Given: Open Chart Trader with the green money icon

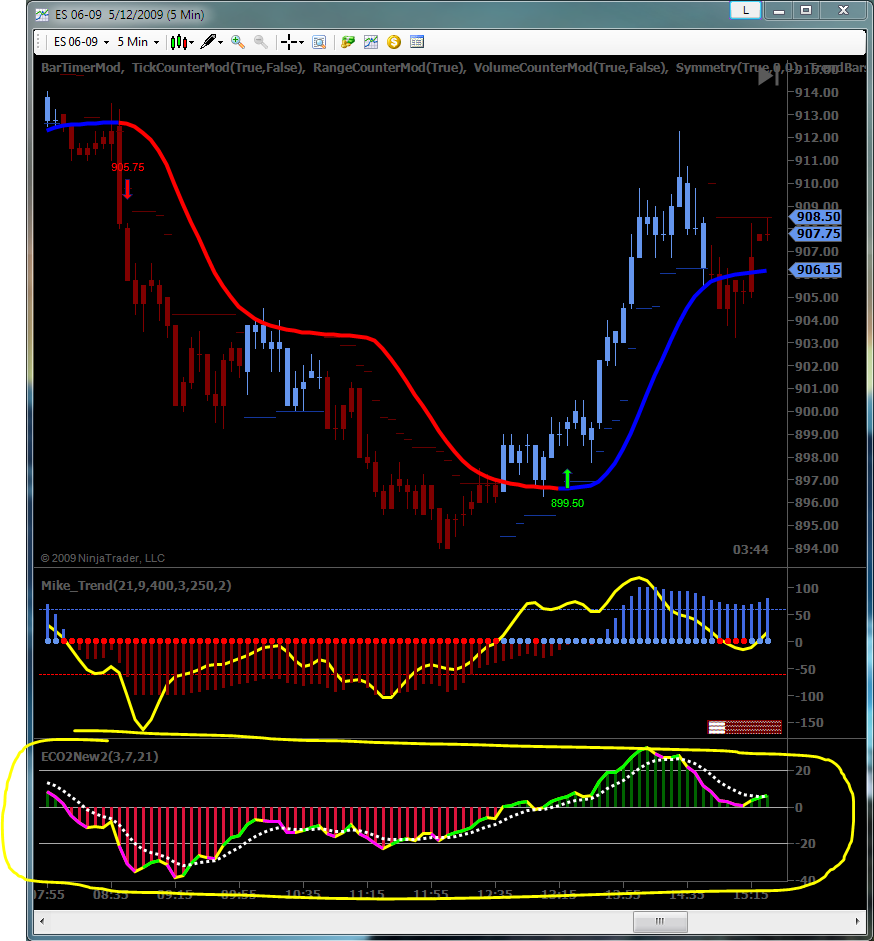Looking at the screenshot, I should pyautogui.click(x=348, y=42).
